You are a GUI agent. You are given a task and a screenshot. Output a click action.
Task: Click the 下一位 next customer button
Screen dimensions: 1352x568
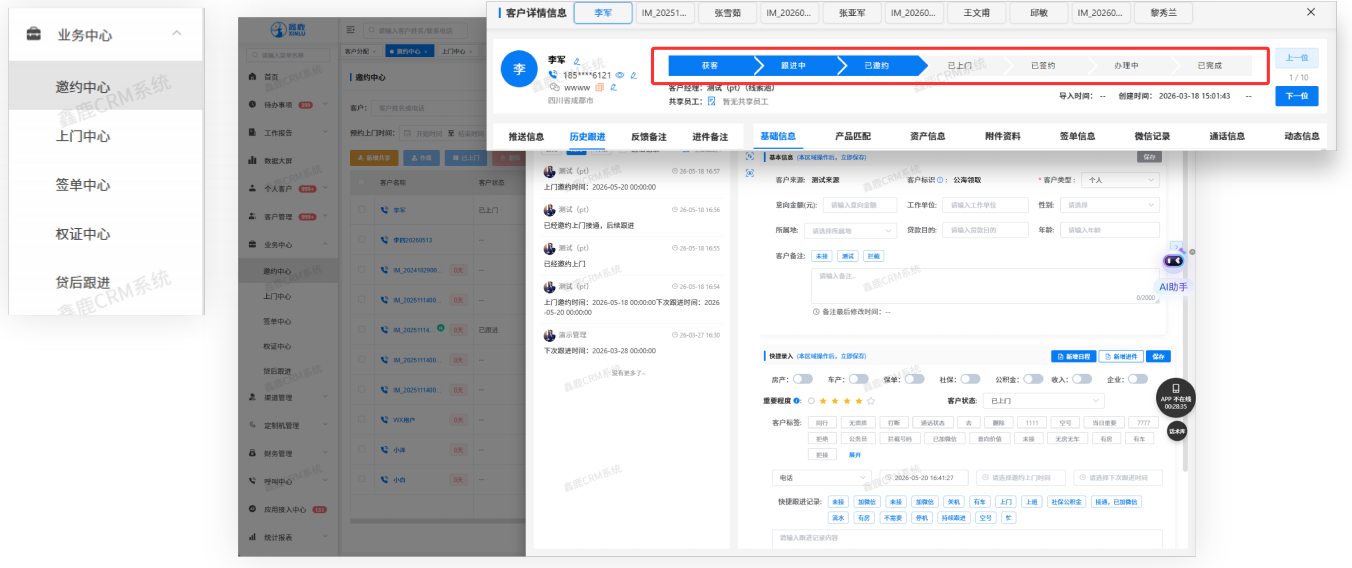pyautogui.click(x=1296, y=96)
